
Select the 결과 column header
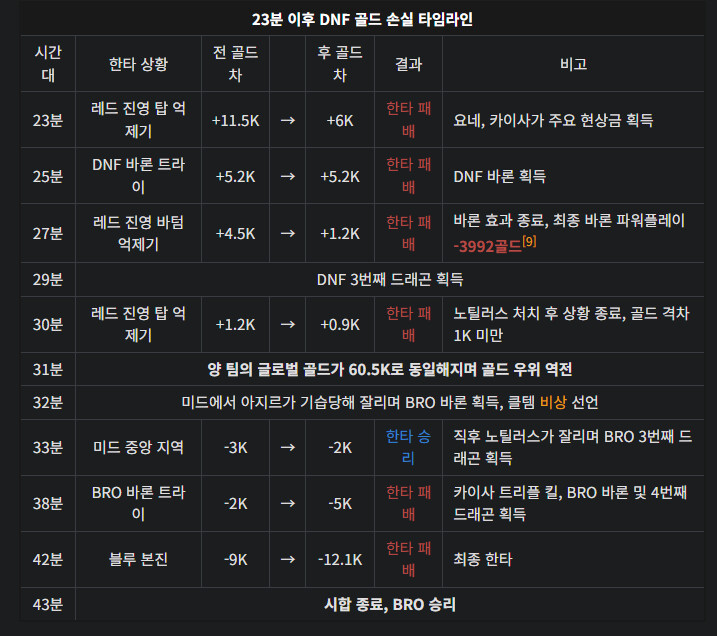tap(408, 64)
